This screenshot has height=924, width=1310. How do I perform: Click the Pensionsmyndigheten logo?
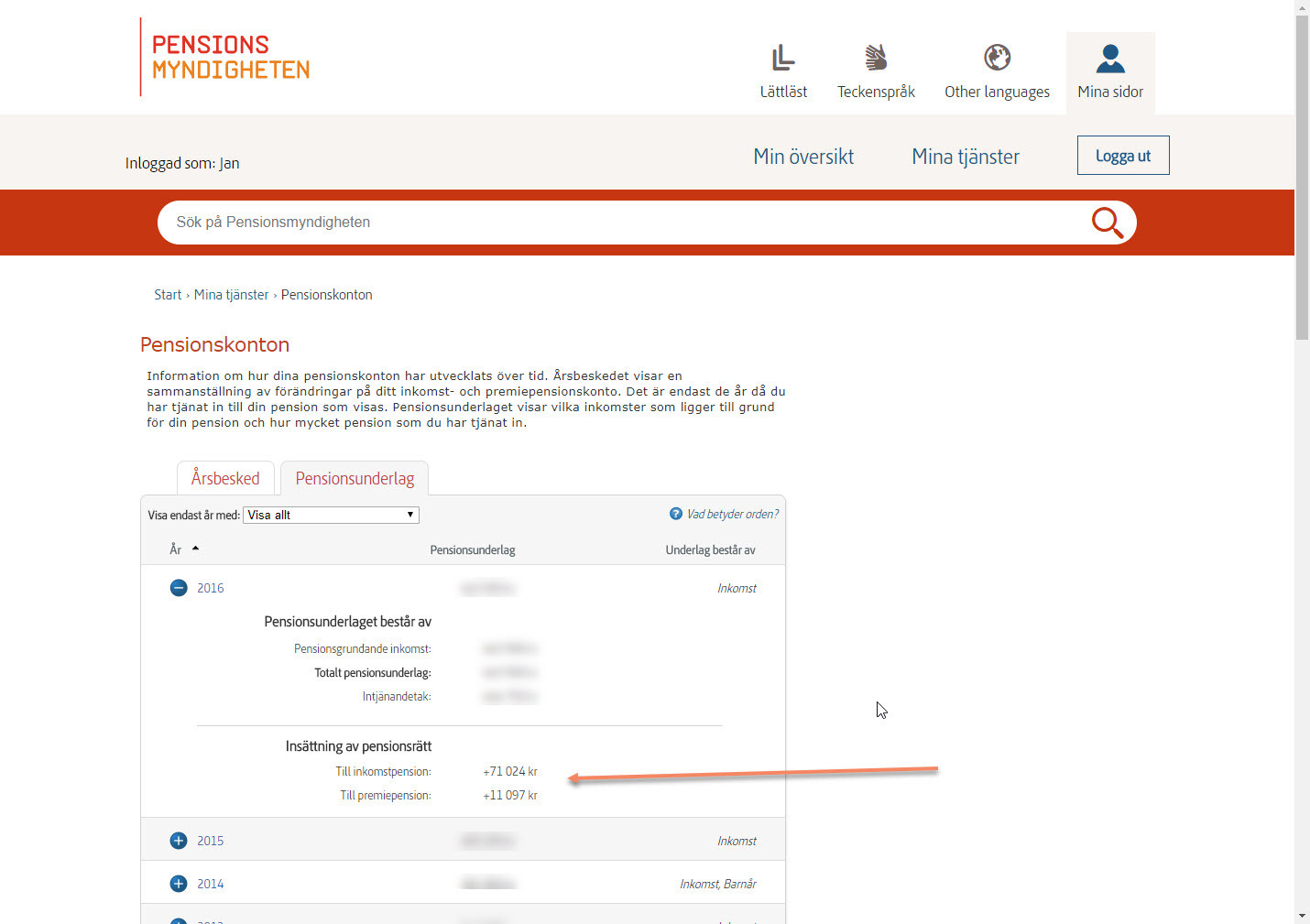[230, 57]
